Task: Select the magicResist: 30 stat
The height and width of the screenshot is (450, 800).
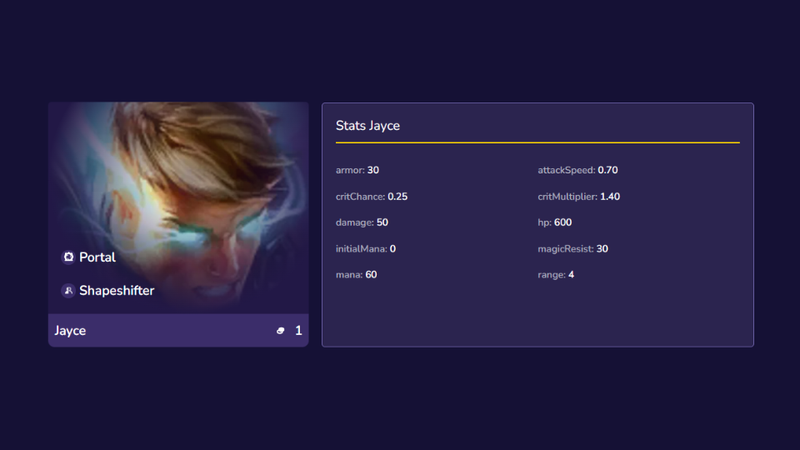Action: click(x=572, y=248)
